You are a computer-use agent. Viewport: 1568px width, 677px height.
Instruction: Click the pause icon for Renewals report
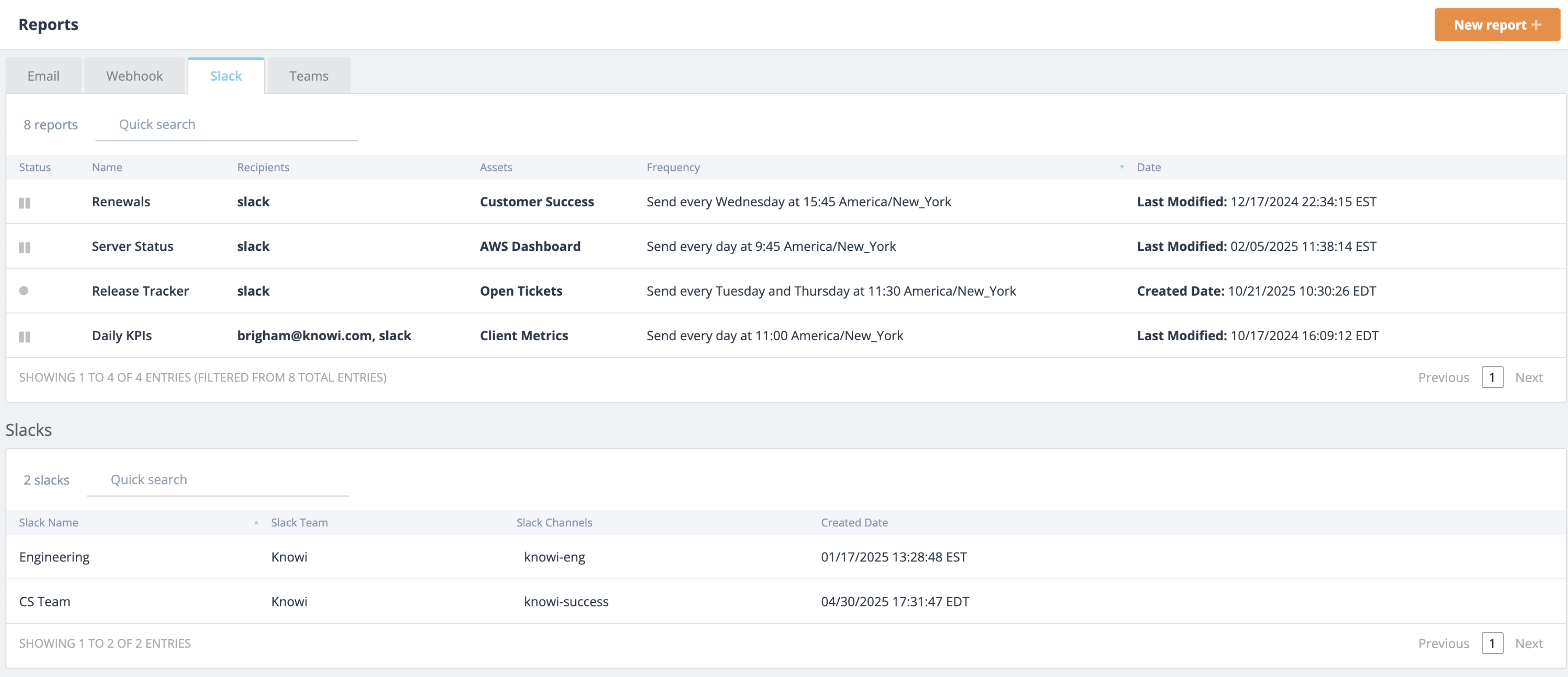coord(25,203)
